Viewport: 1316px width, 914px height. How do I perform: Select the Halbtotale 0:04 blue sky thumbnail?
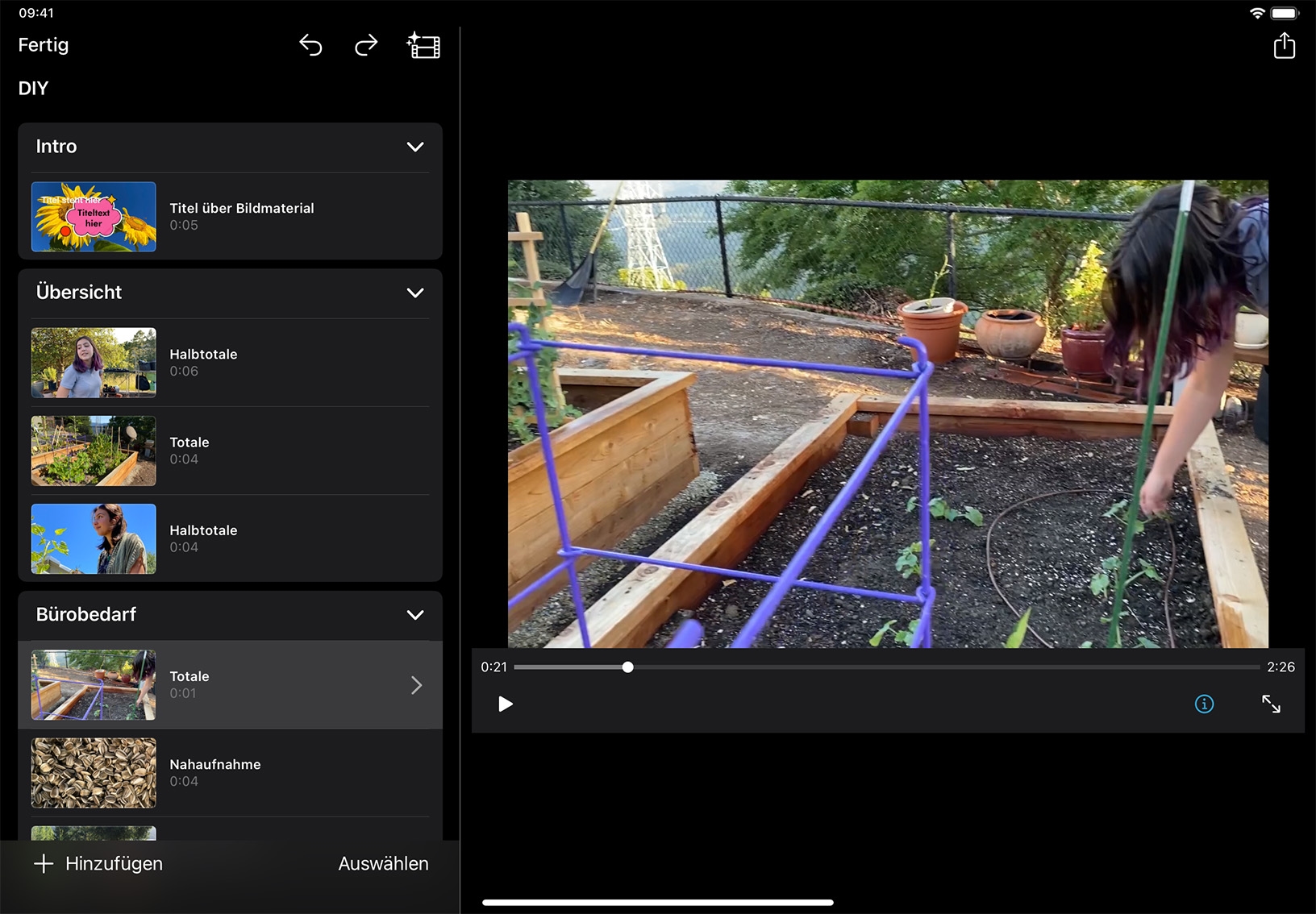pyautogui.click(x=94, y=538)
